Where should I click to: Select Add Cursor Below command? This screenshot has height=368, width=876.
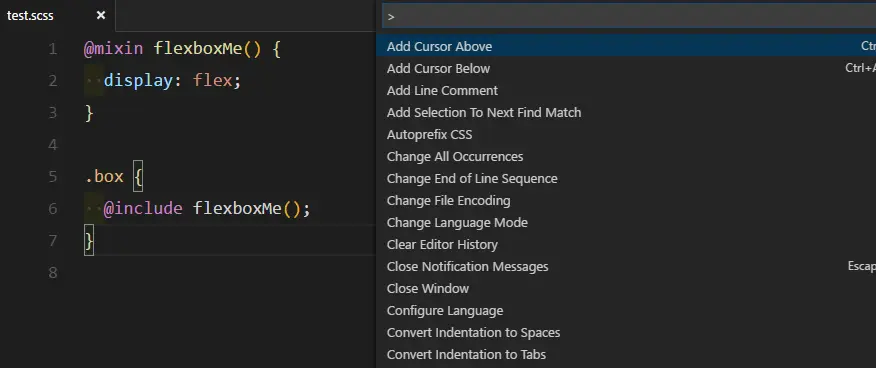pyautogui.click(x=626, y=69)
